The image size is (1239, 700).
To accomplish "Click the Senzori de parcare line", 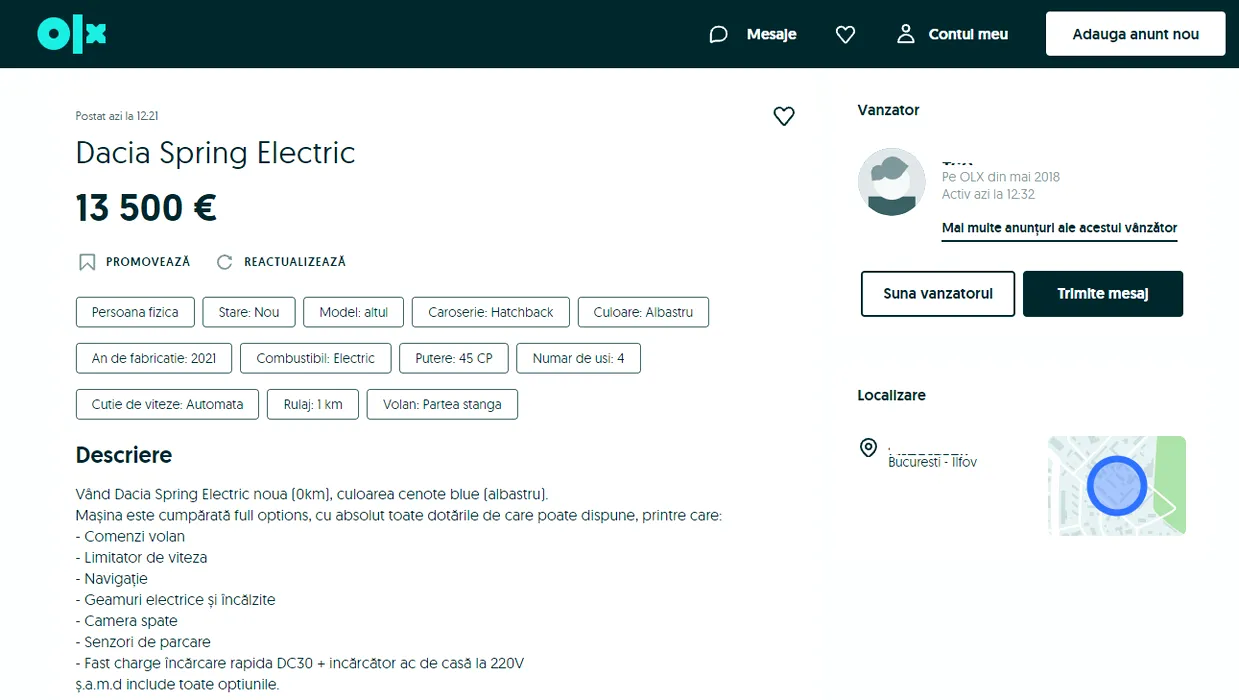I will (x=143, y=642).
